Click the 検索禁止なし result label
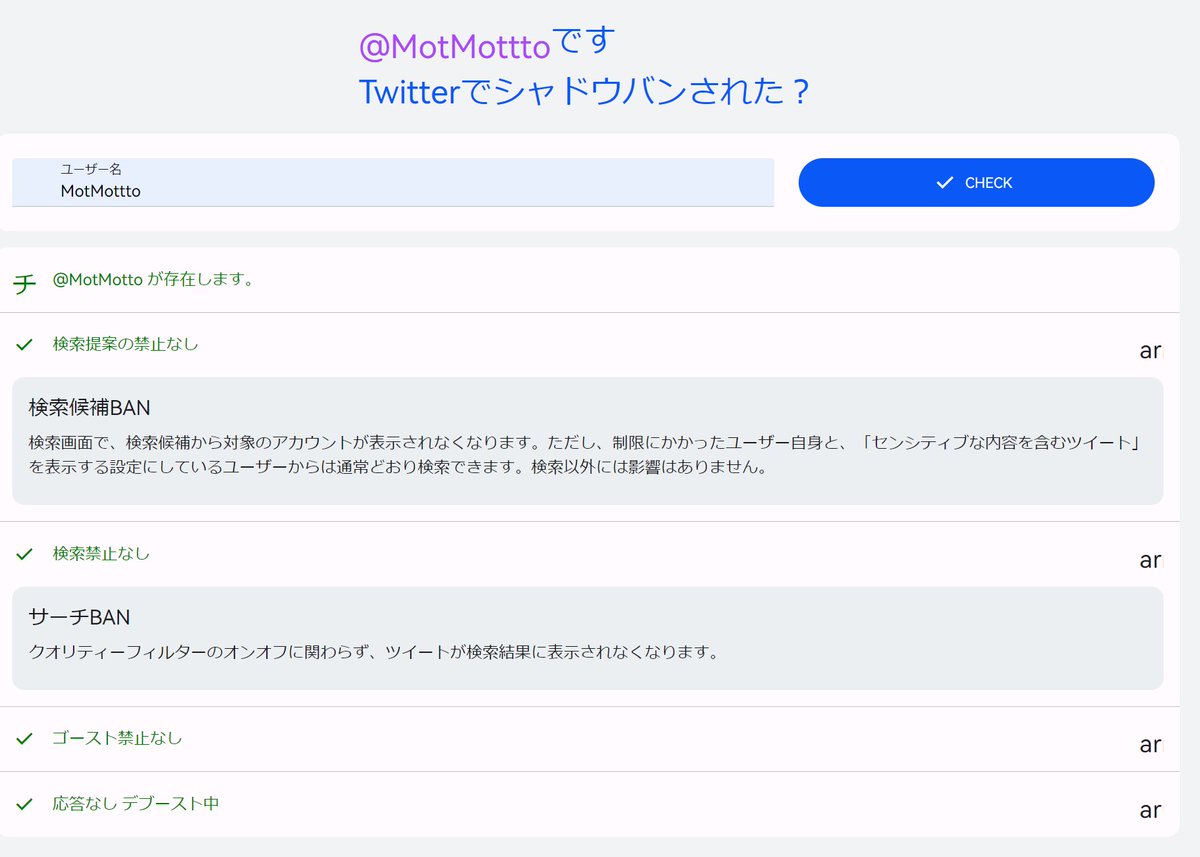This screenshot has height=857, width=1200. [x=101, y=553]
